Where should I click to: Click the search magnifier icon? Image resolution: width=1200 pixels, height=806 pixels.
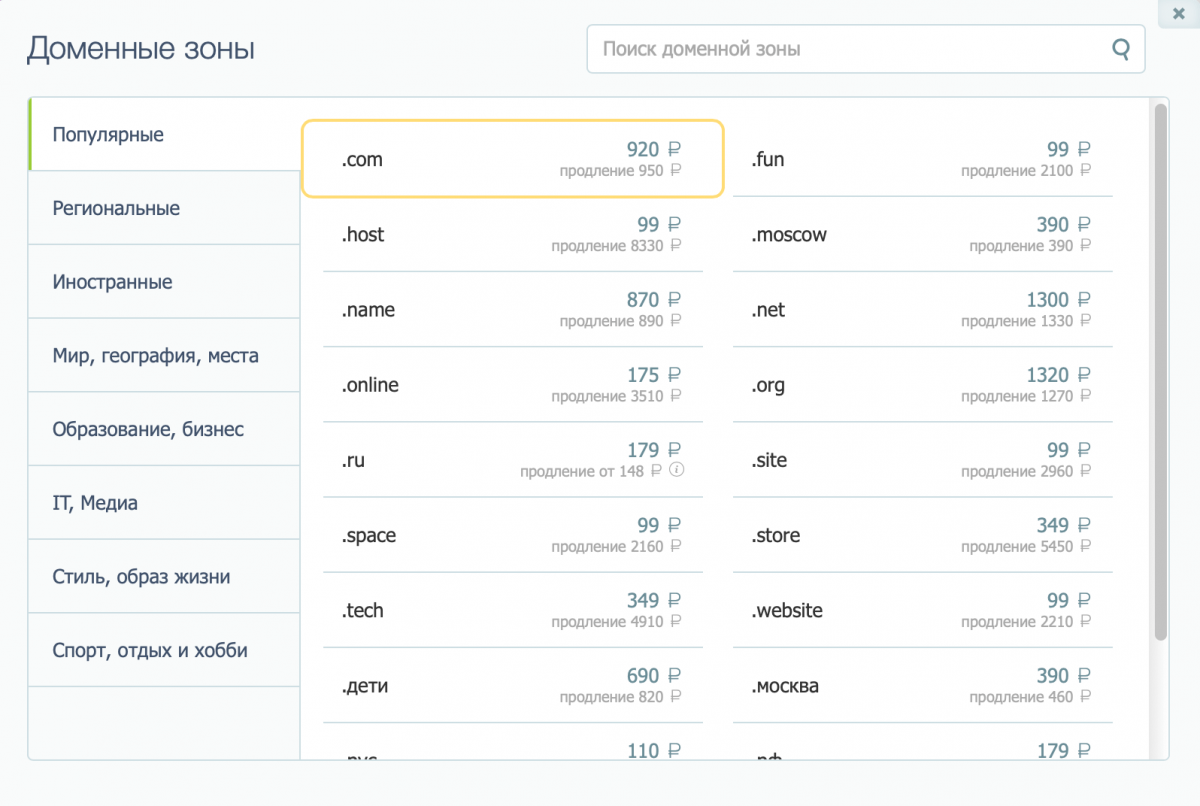click(1121, 49)
